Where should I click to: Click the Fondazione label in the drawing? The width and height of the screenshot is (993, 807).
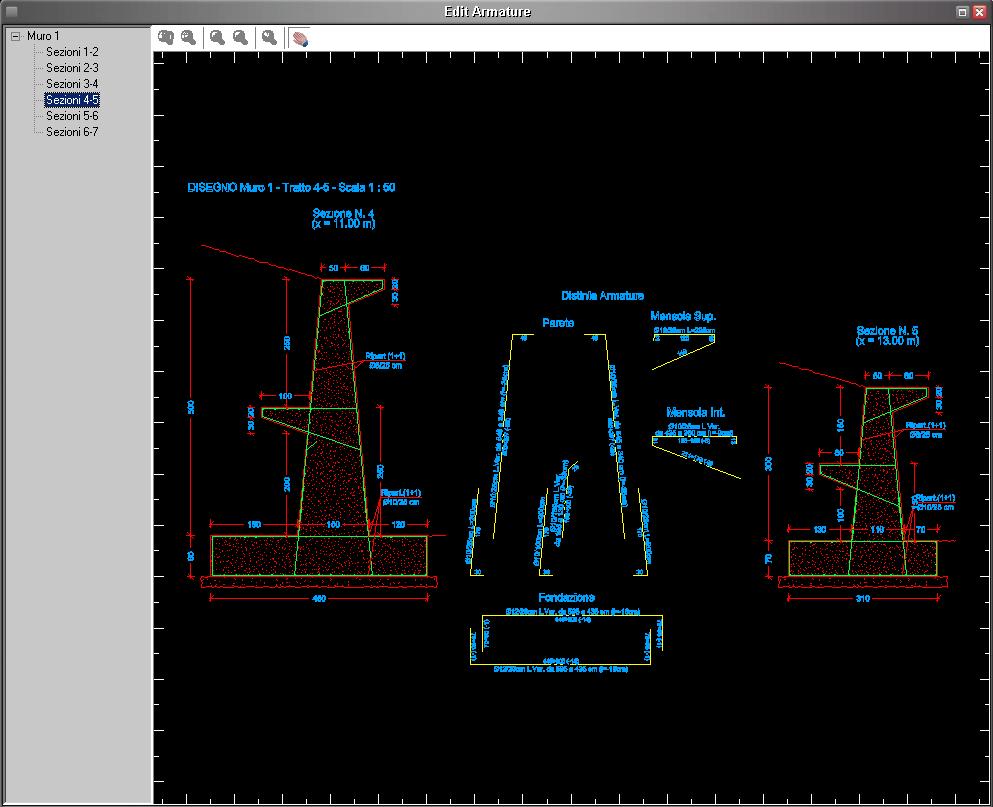point(567,597)
